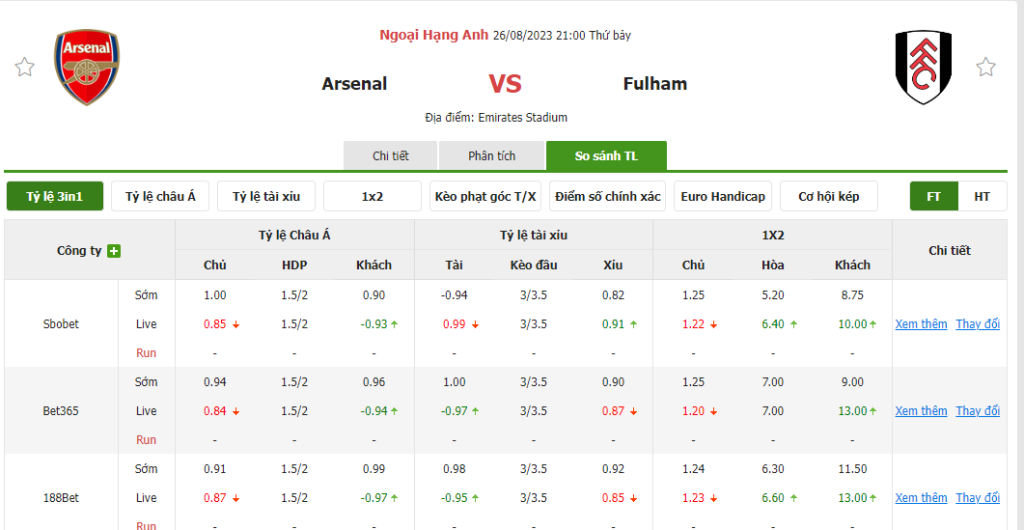
Task: Select the So sánh TL tab
Action: click(606, 156)
